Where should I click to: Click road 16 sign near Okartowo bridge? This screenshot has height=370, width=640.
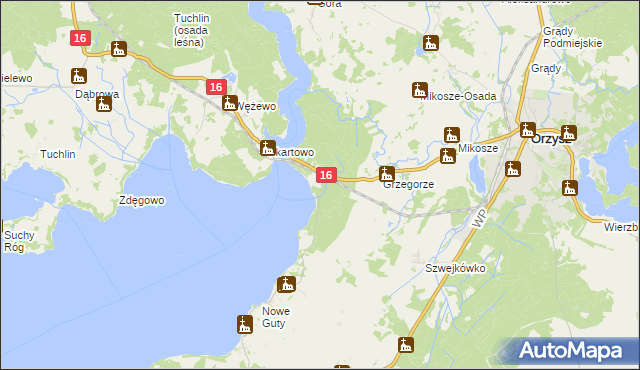click(326, 175)
